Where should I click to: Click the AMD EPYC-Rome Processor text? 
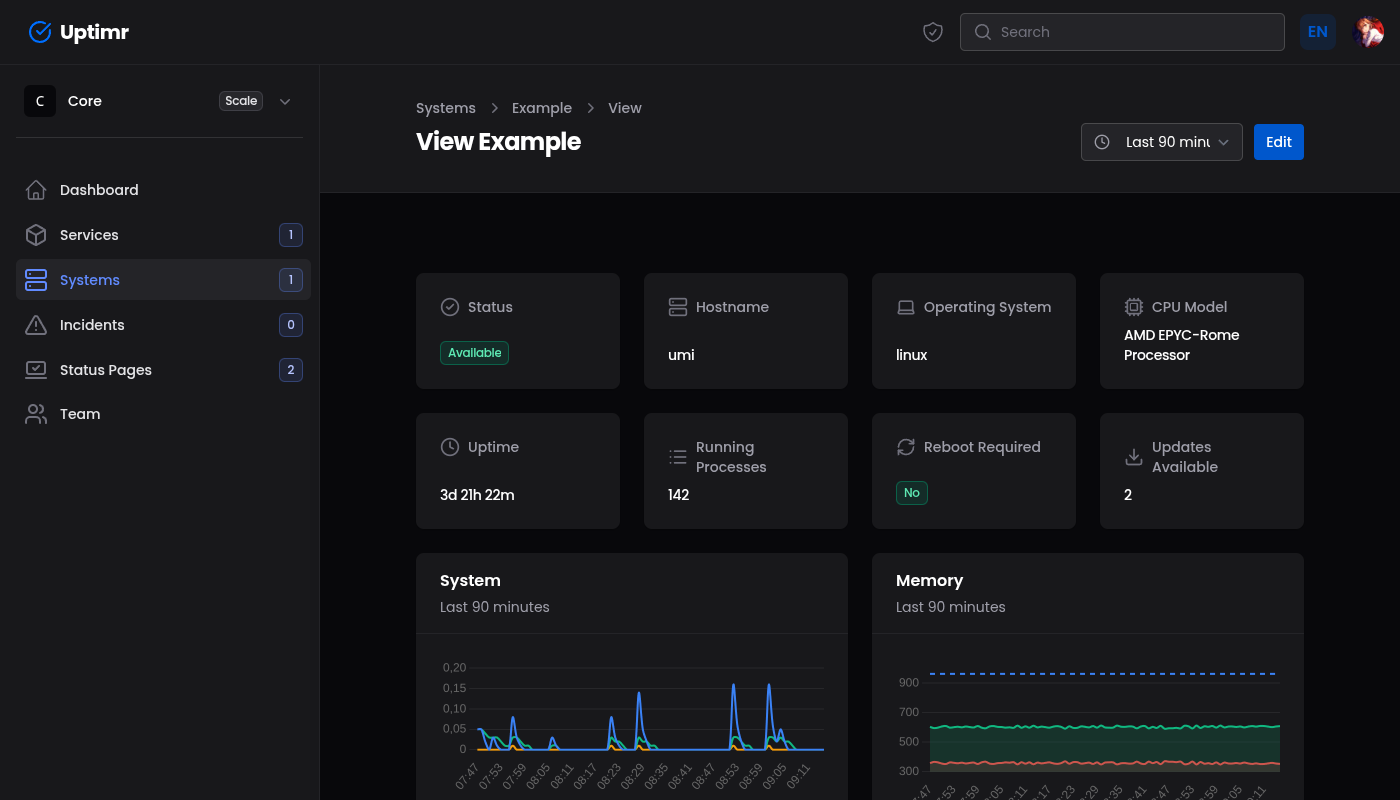(1181, 345)
